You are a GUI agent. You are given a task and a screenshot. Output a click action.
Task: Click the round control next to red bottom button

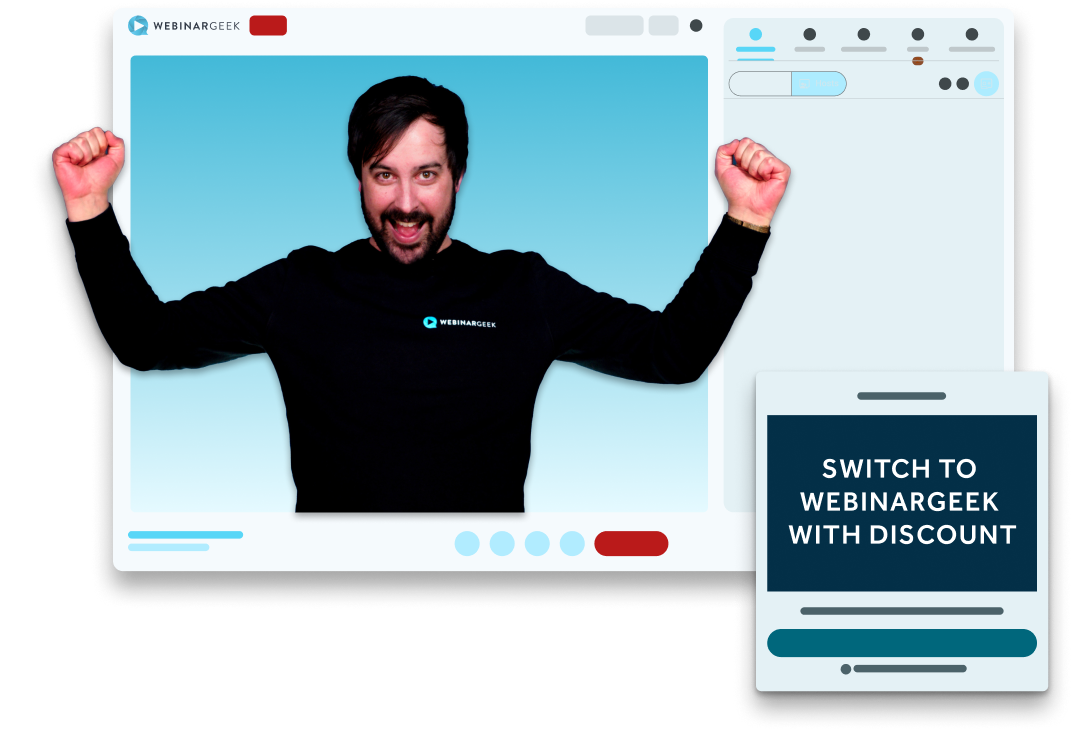tap(572, 543)
